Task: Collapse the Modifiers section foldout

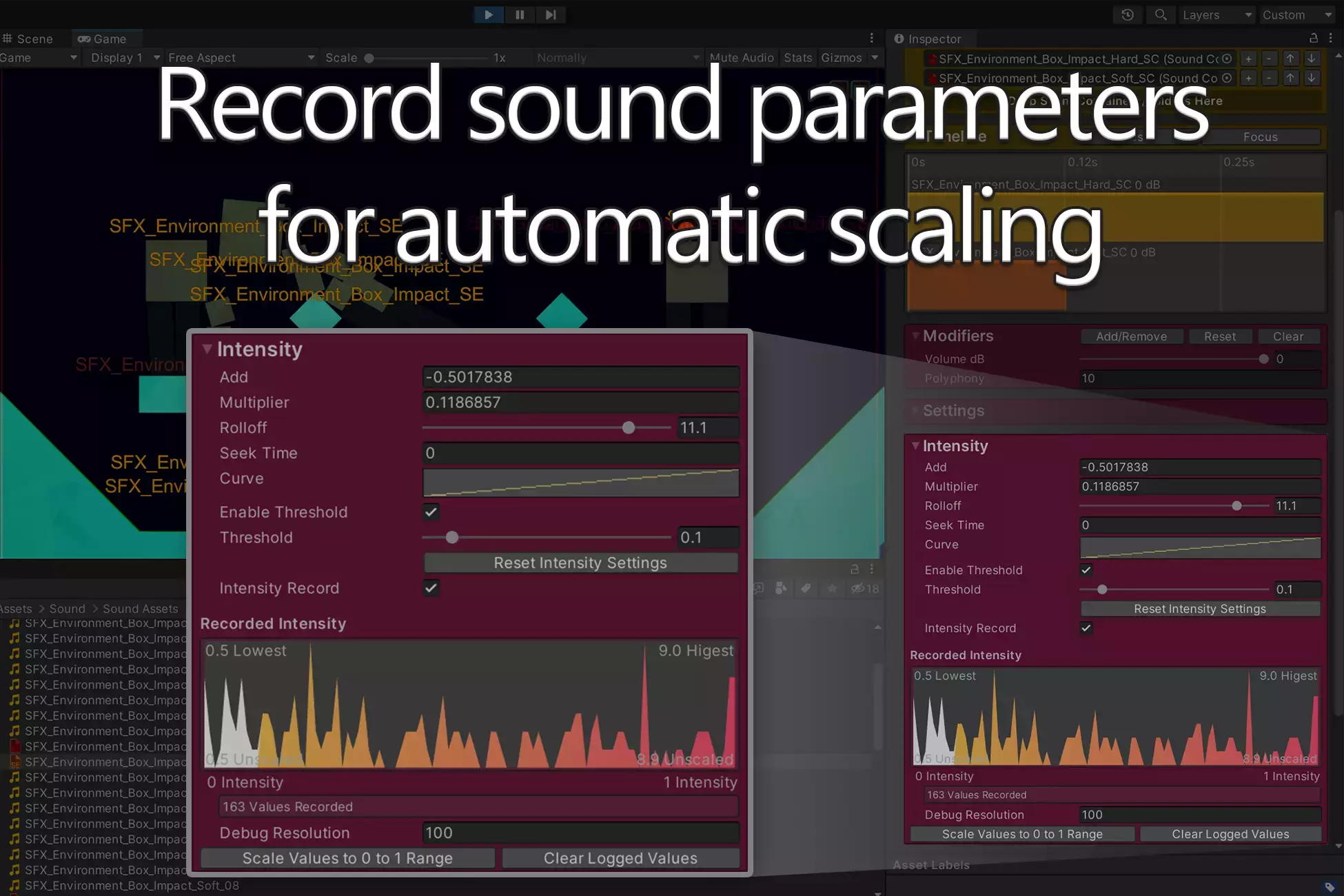Action: [916, 336]
